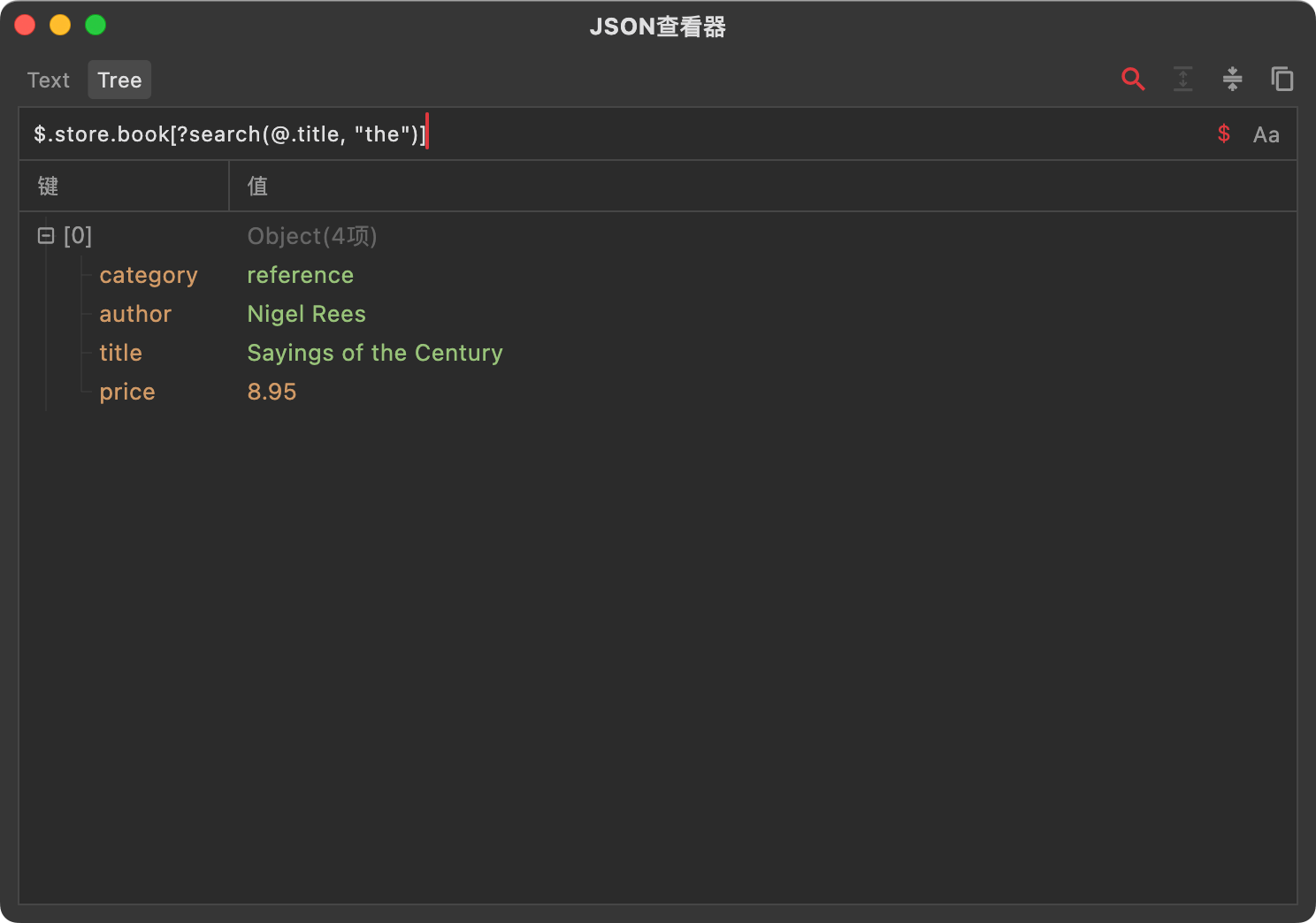Click the 8.95 price value
This screenshot has width=1316, height=923.
272,393
